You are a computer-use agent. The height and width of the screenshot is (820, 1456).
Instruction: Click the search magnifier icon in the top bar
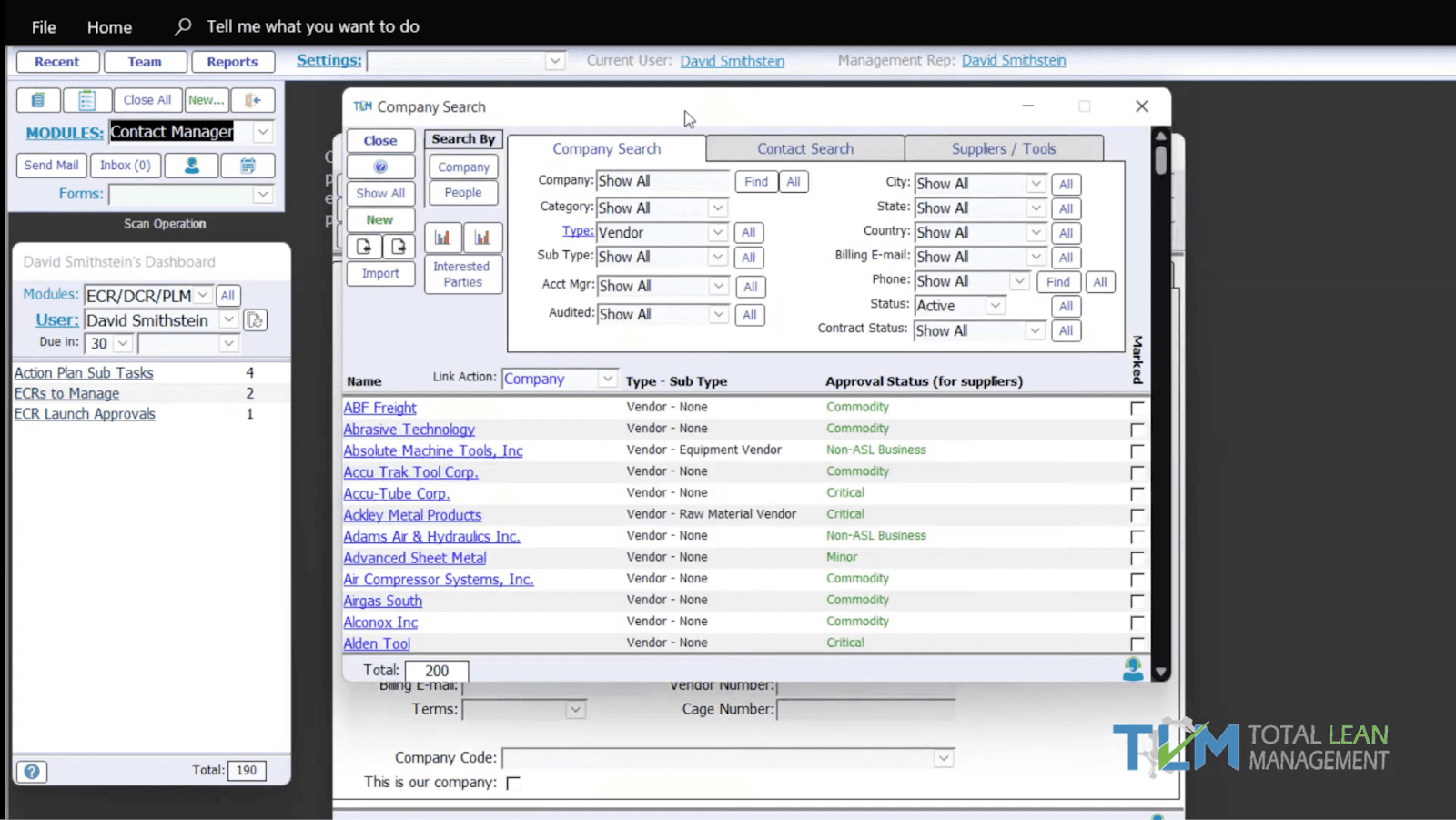click(183, 26)
